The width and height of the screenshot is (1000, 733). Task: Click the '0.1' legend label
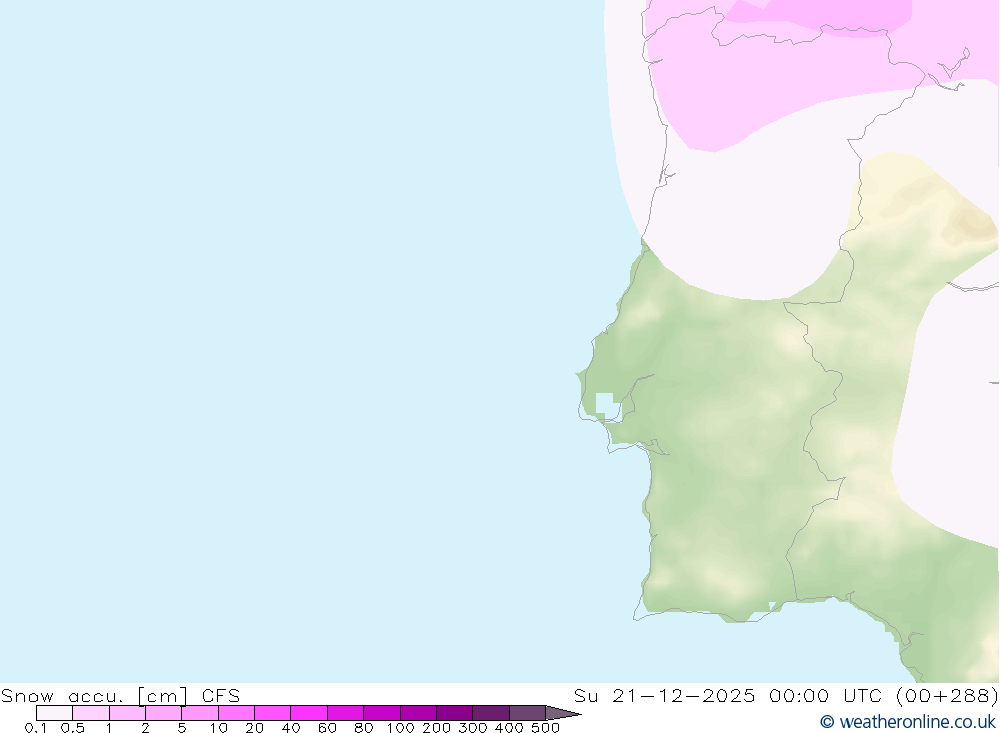(x=36, y=727)
